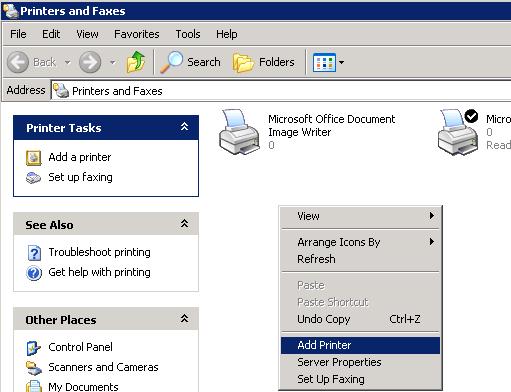Open the Troubleshoot printing link
511x392 pixels.
[x=99, y=252]
